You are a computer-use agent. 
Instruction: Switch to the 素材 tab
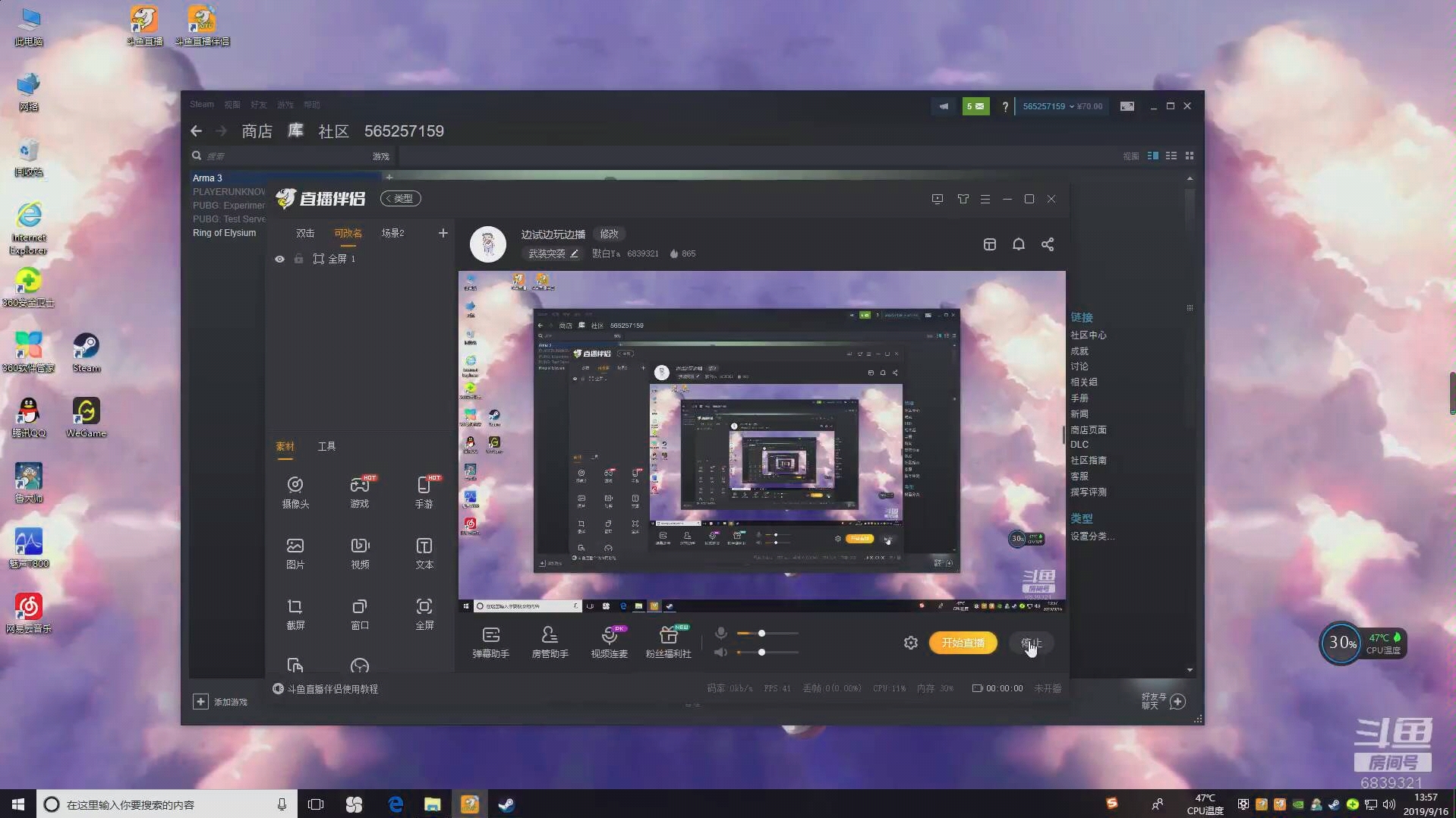pyautogui.click(x=285, y=446)
